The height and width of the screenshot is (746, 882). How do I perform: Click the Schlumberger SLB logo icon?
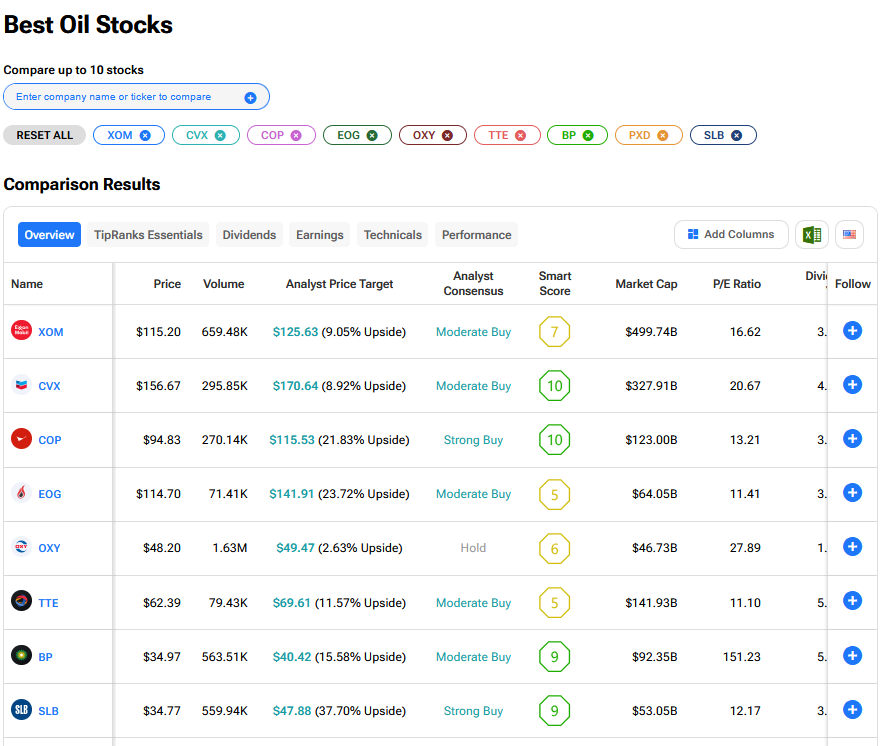pyautogui.click(x=21, y=709)
